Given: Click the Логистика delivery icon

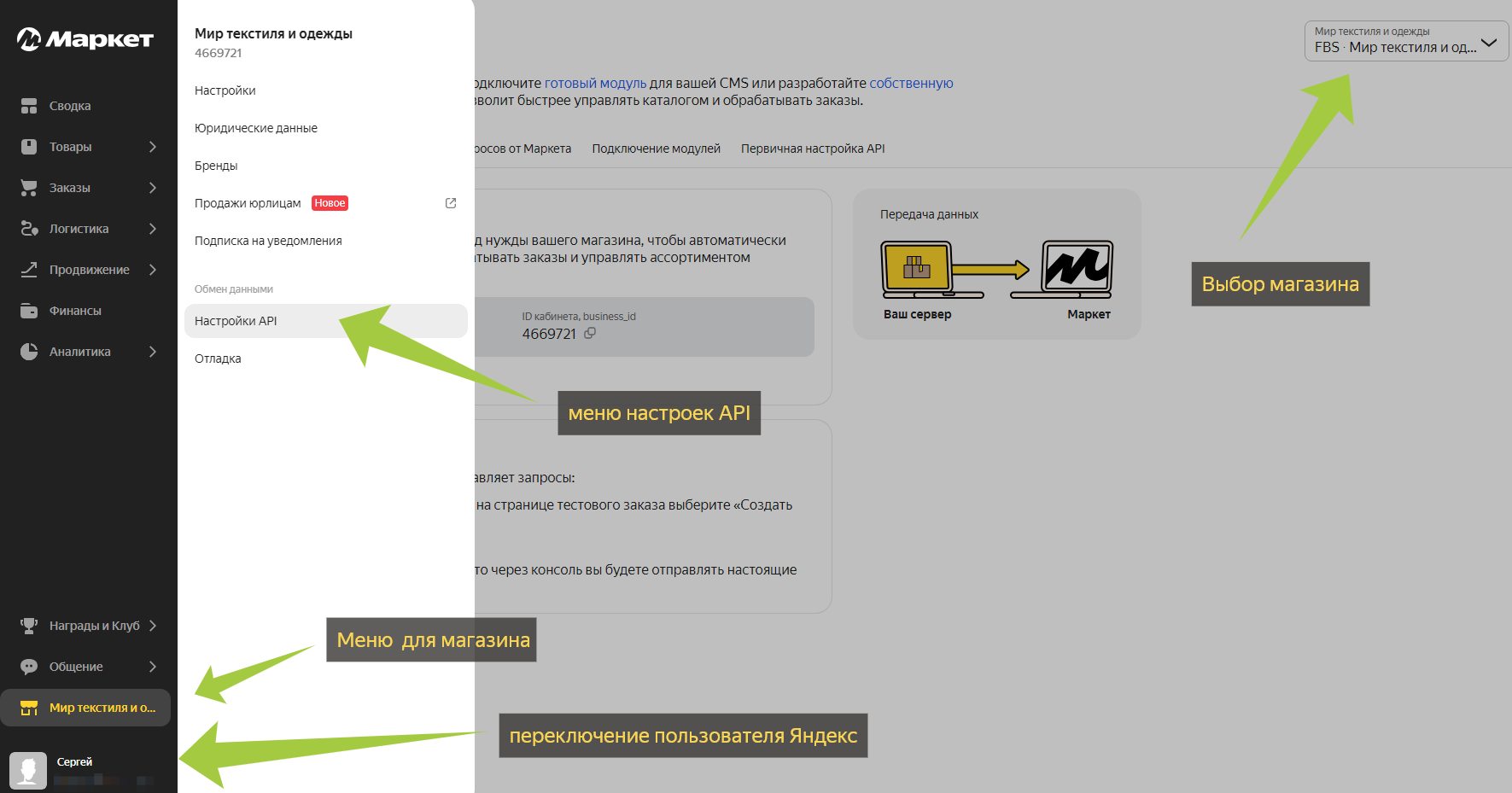Looking at the screenshot, I should 29,229.
